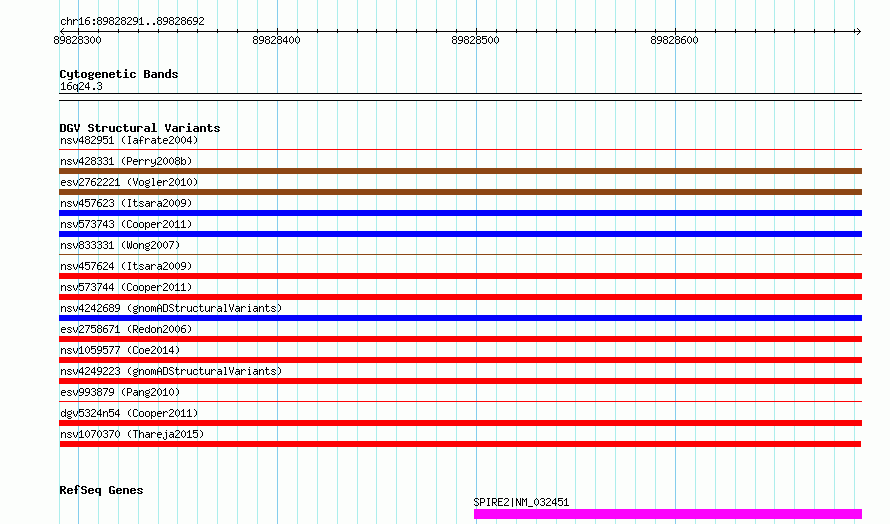The image size is (890, 524).
Task: Click the blue bar under nsv457623
Action: (x=460, y=213)
